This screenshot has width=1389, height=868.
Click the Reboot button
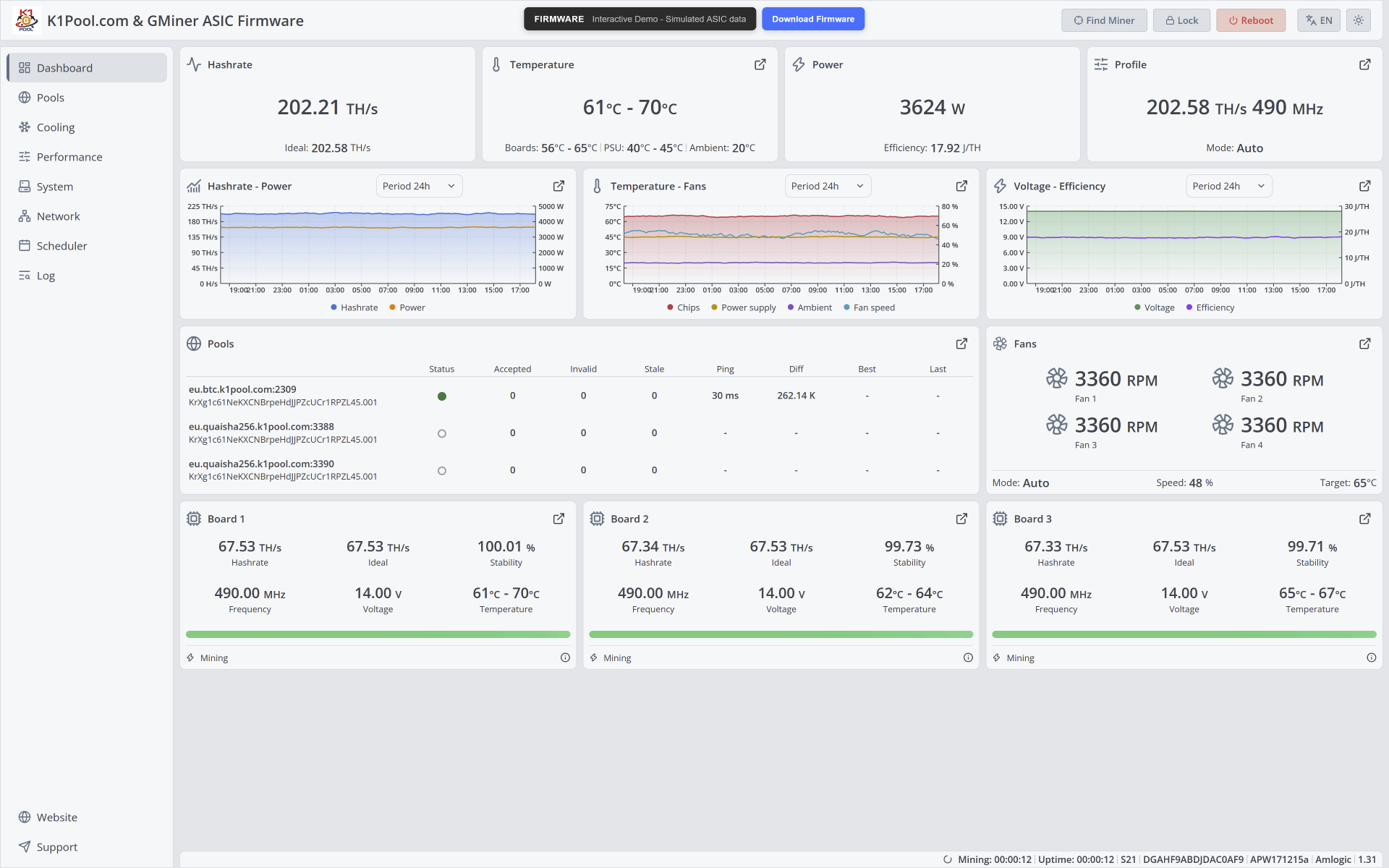1251,20
